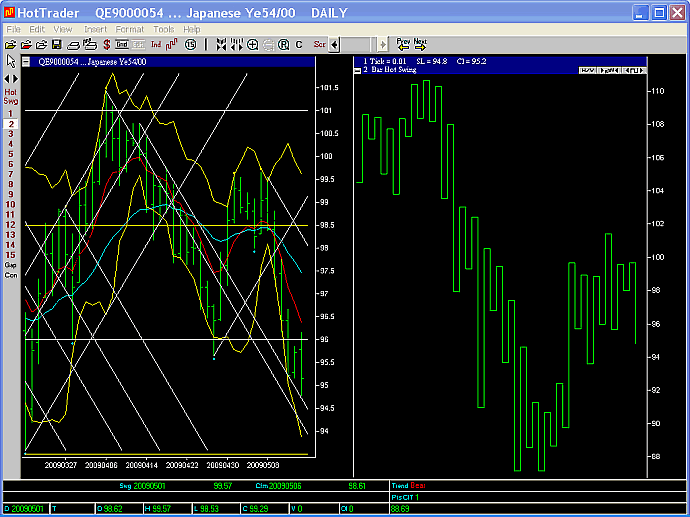Viewport: 690px width, 517px height.
Task: Click the vertical bar cursor icon
Action: (206, 44)
